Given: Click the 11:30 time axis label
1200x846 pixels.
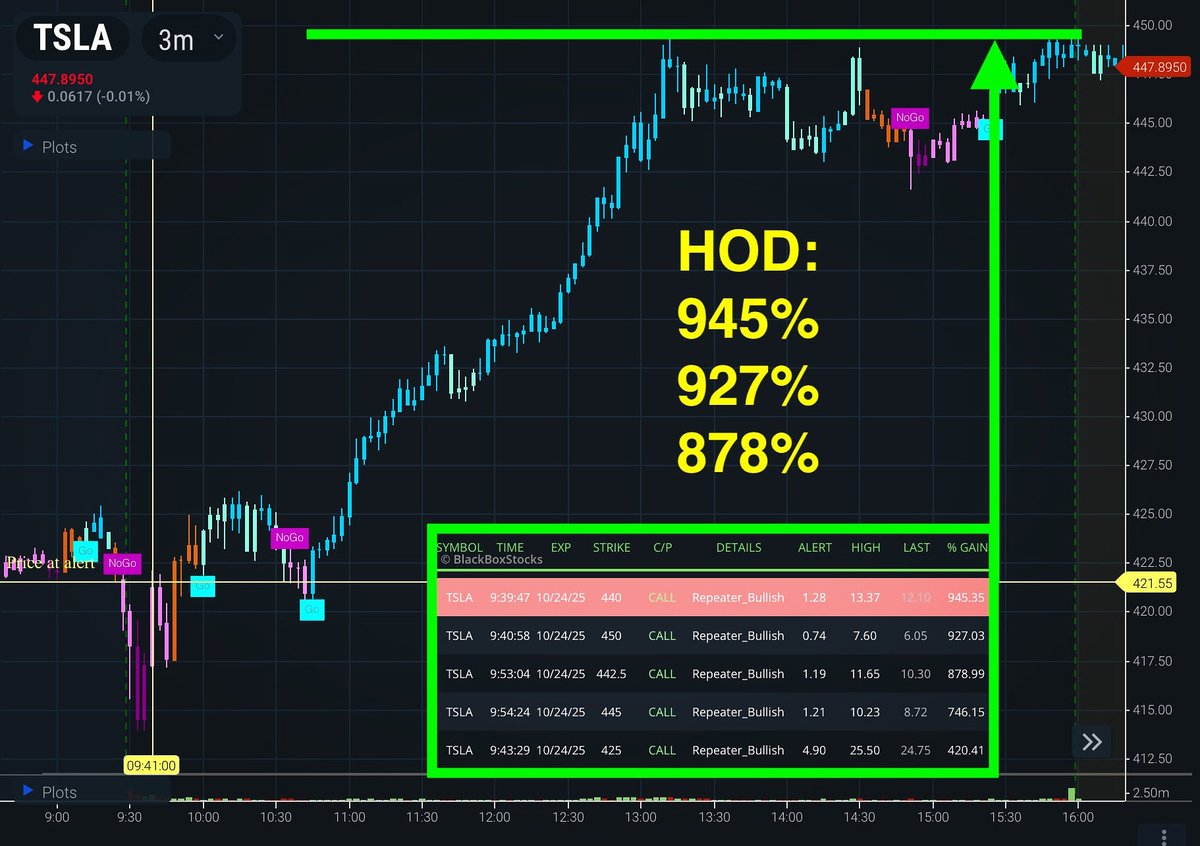Looking at the screenshot, I should (423, 818).
